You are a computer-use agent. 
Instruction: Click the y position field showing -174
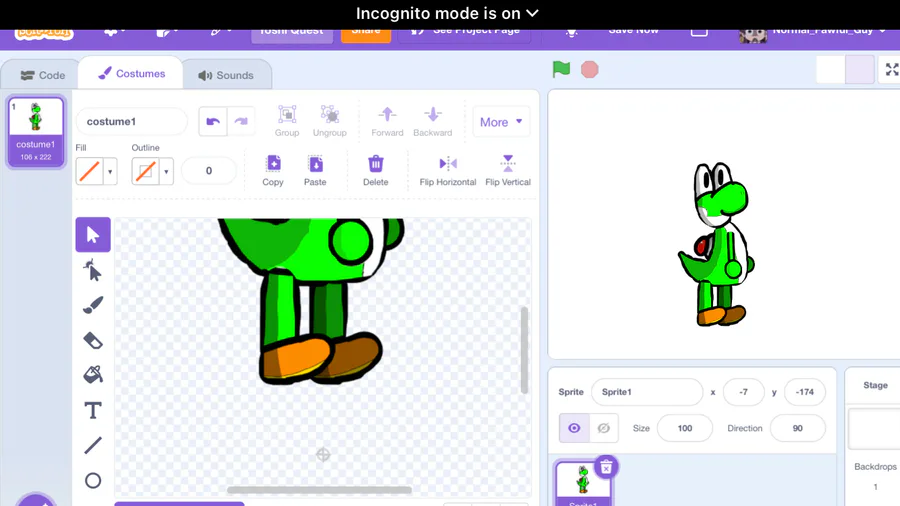pos(805,392)
